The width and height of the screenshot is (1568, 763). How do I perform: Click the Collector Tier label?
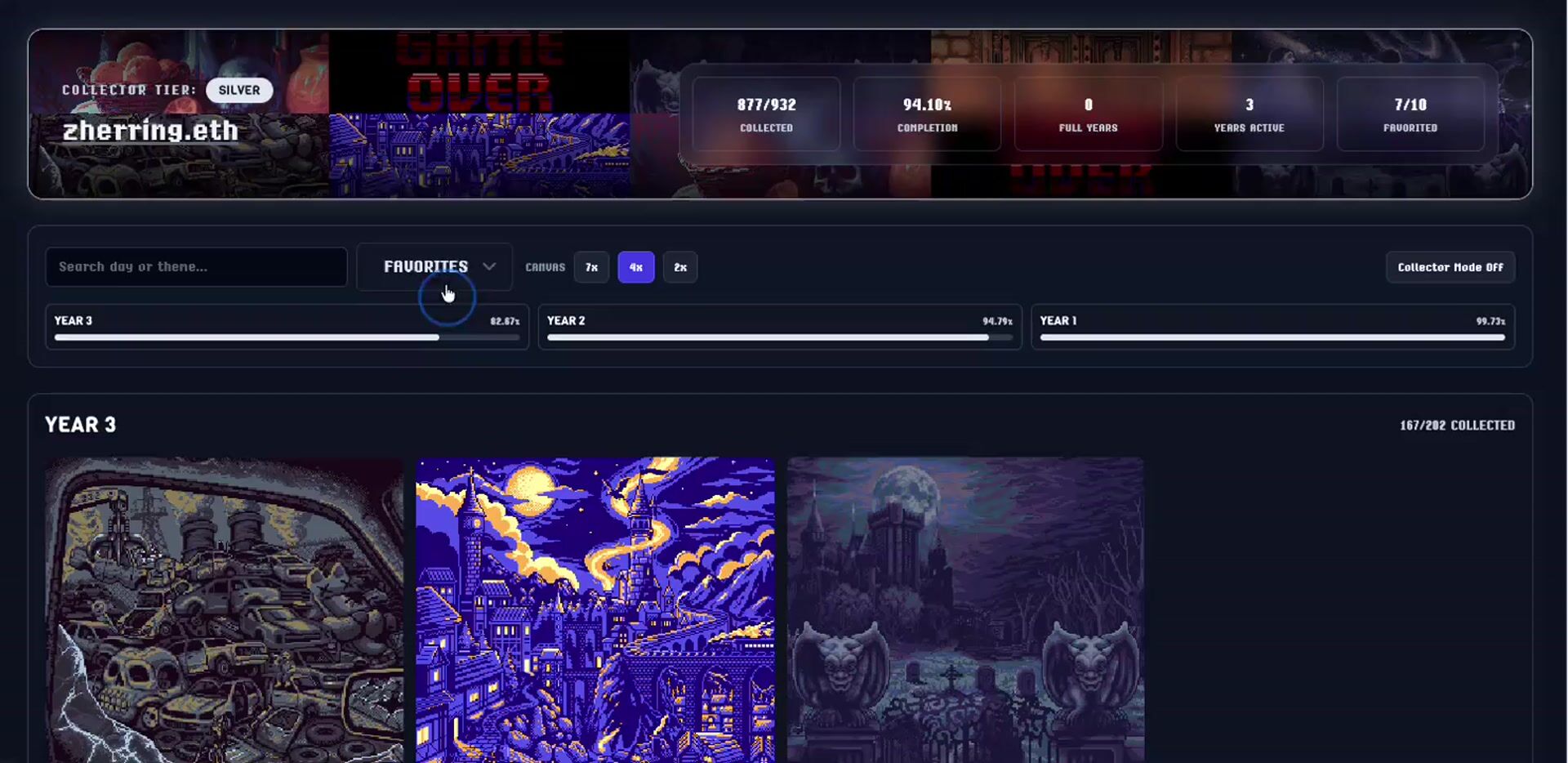tap(129, 90)
